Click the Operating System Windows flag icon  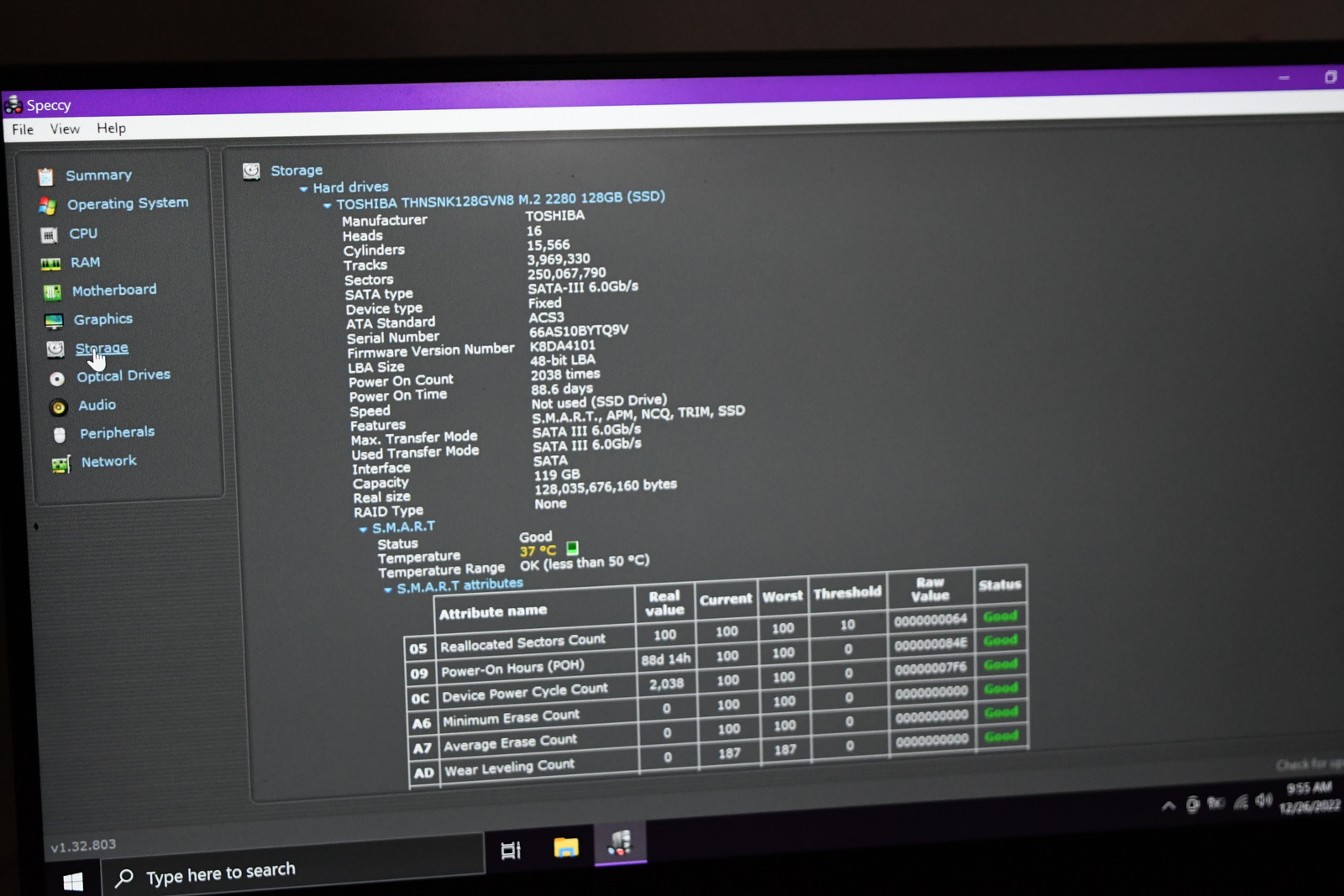(x=47, y=206)
